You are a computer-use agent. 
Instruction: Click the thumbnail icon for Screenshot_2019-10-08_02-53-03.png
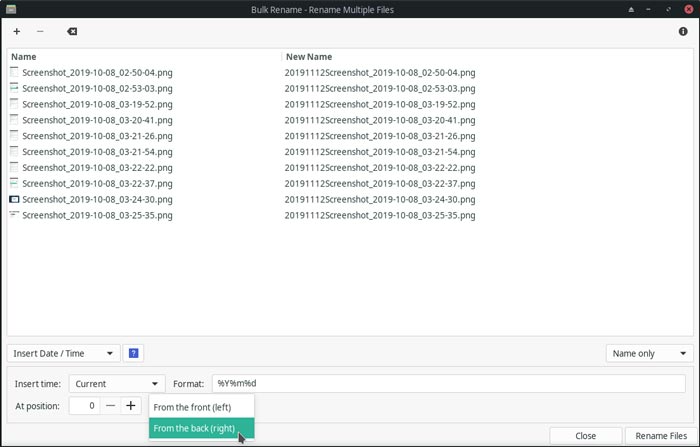(x=14, y=88)
